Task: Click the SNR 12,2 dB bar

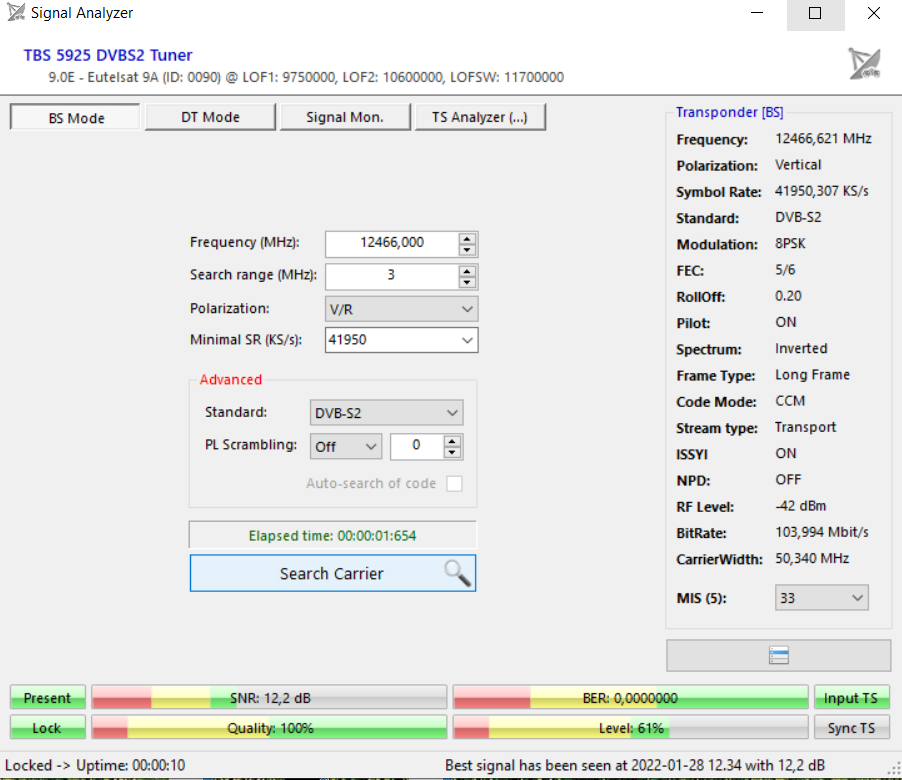Action: tap(269, 698)
